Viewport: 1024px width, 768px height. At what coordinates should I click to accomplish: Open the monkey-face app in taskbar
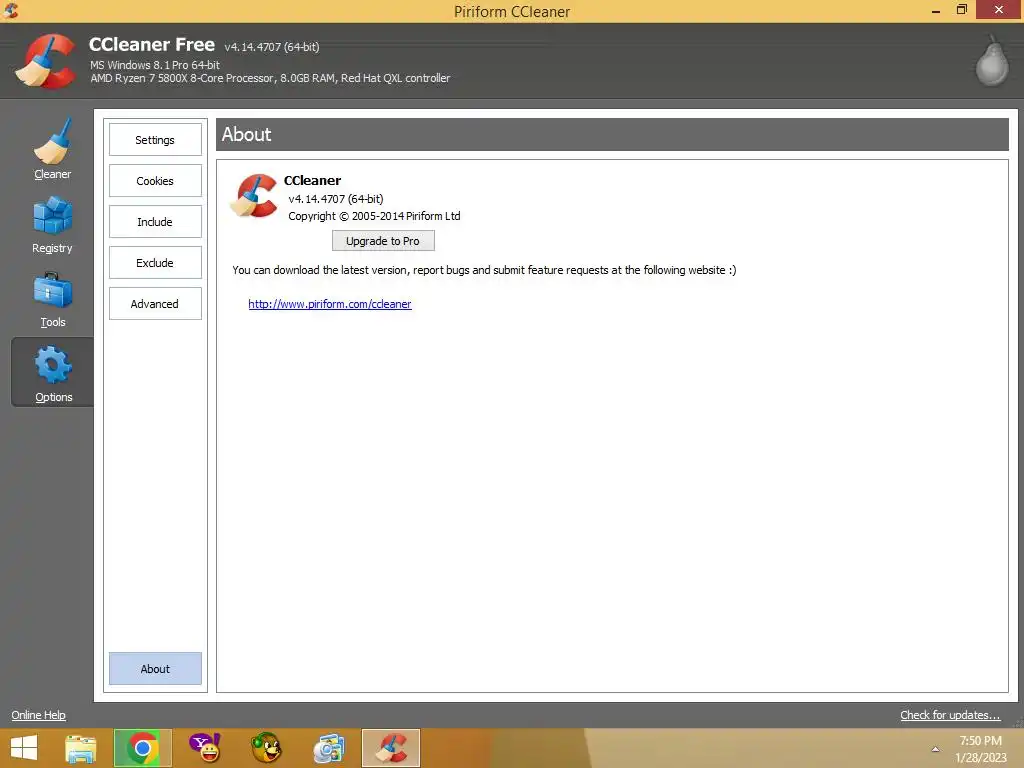tap(266, 748)
